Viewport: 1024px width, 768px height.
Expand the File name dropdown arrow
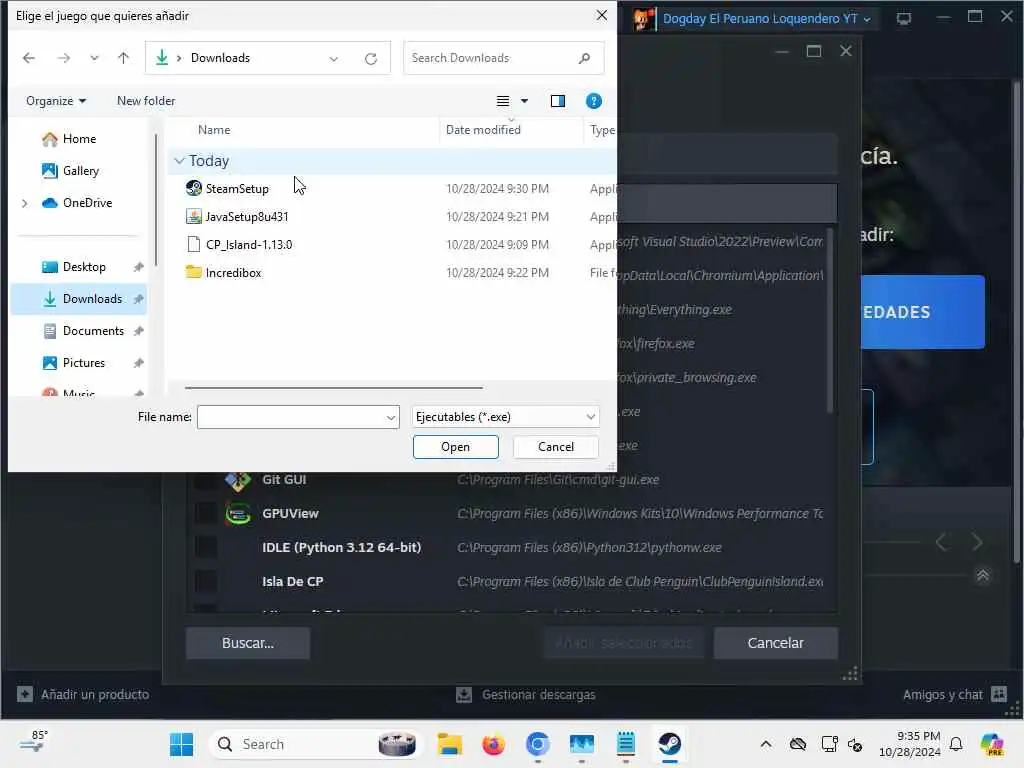tap(391, 417)
